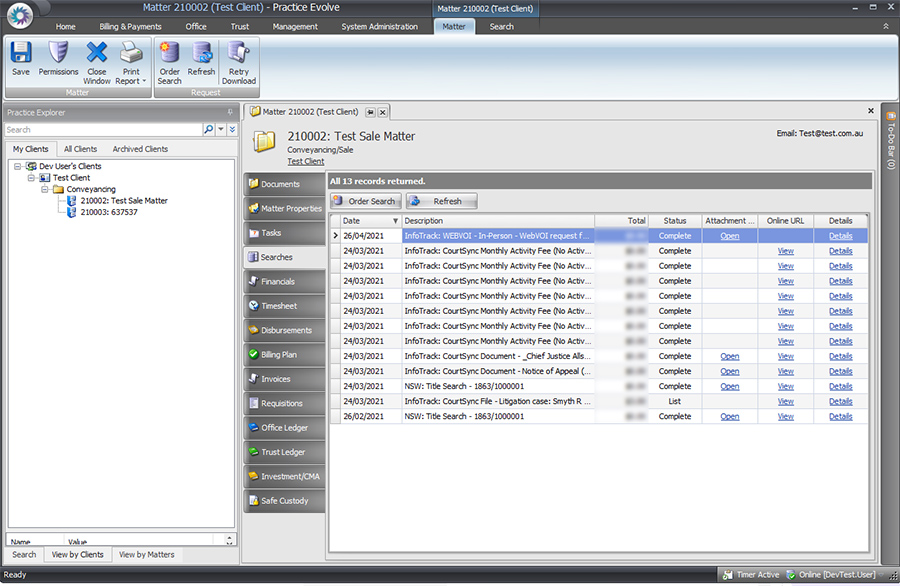Click the property grid stepper arrows
This screenshot has height=586, width=900.
(x=230, y=540)
